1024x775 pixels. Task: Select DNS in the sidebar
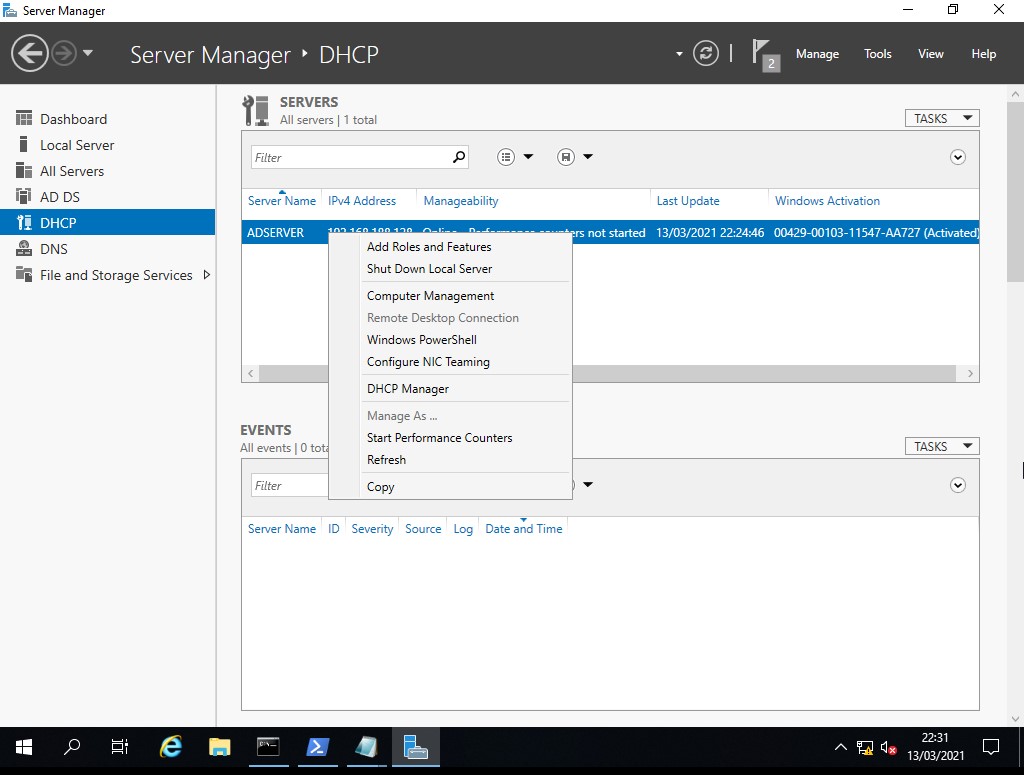54,249
